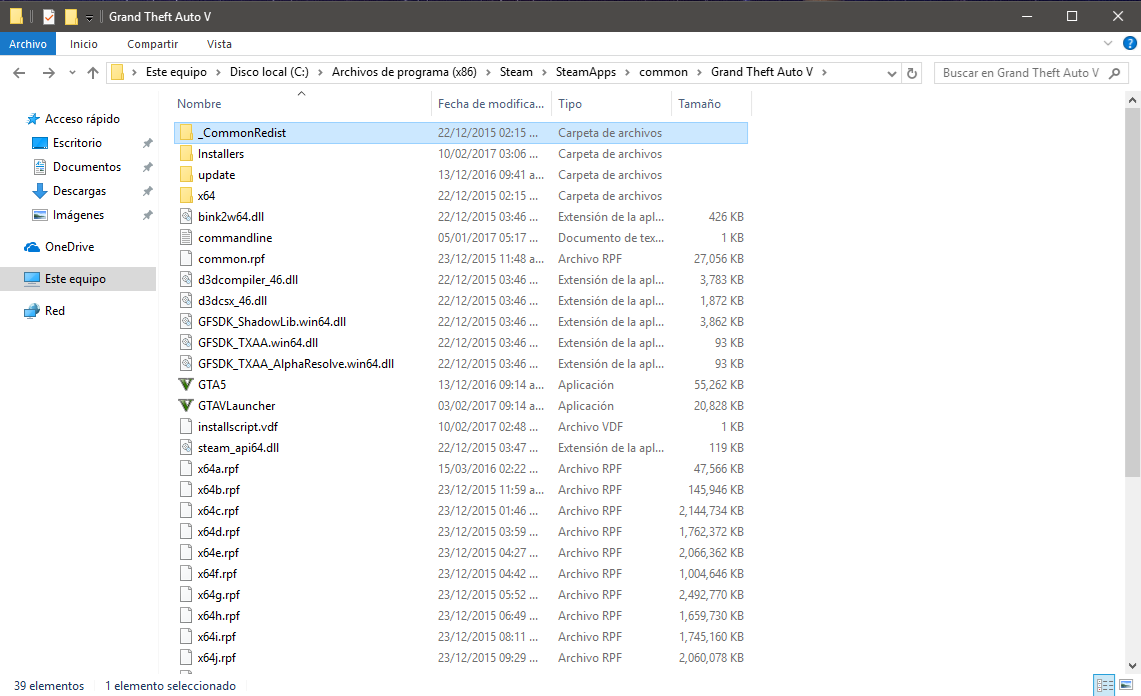Switch to large thumbnails view icon
This screenshot has height=696, width=1141.
[x=1126, y=685]
